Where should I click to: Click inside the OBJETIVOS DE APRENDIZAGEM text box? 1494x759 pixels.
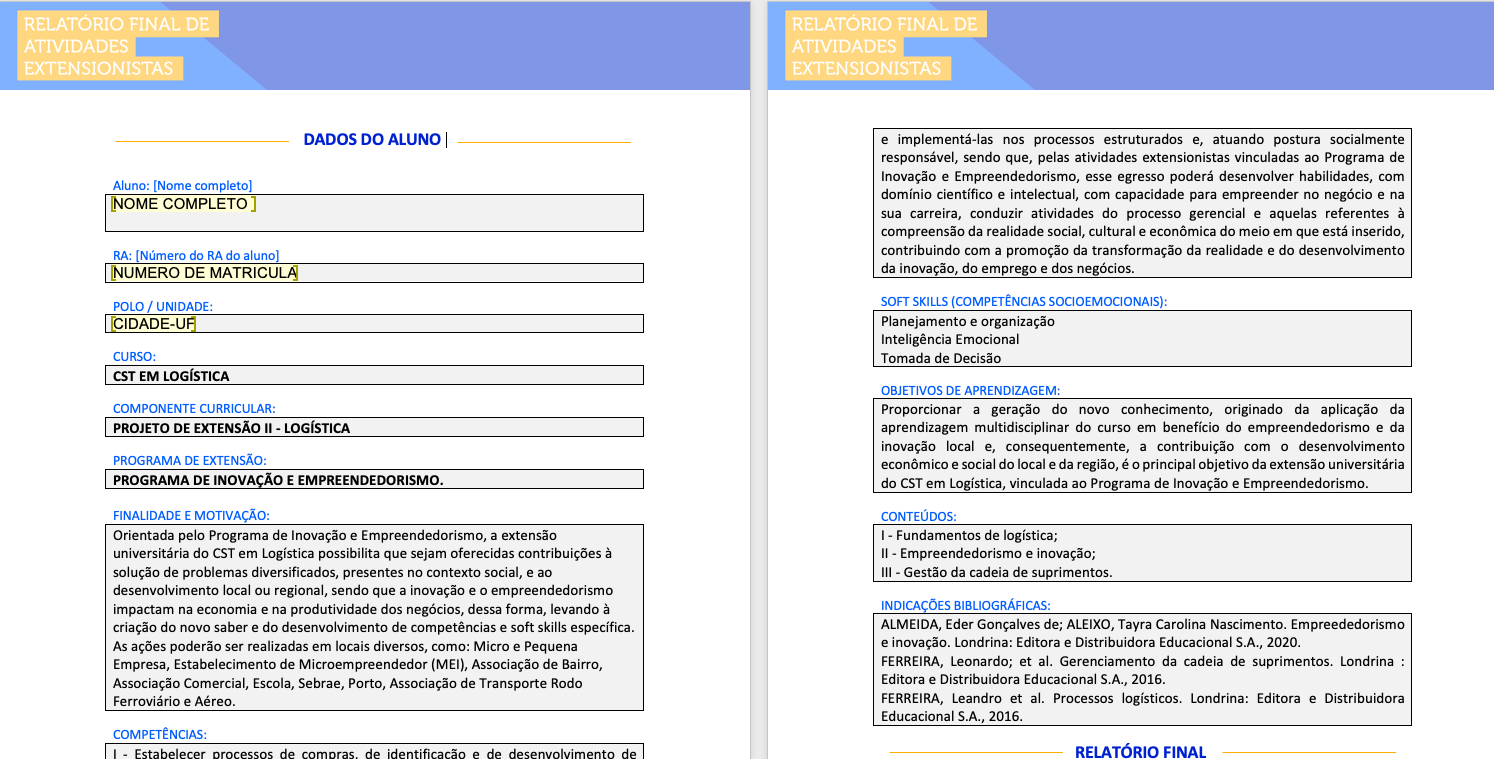point(1142,446)
